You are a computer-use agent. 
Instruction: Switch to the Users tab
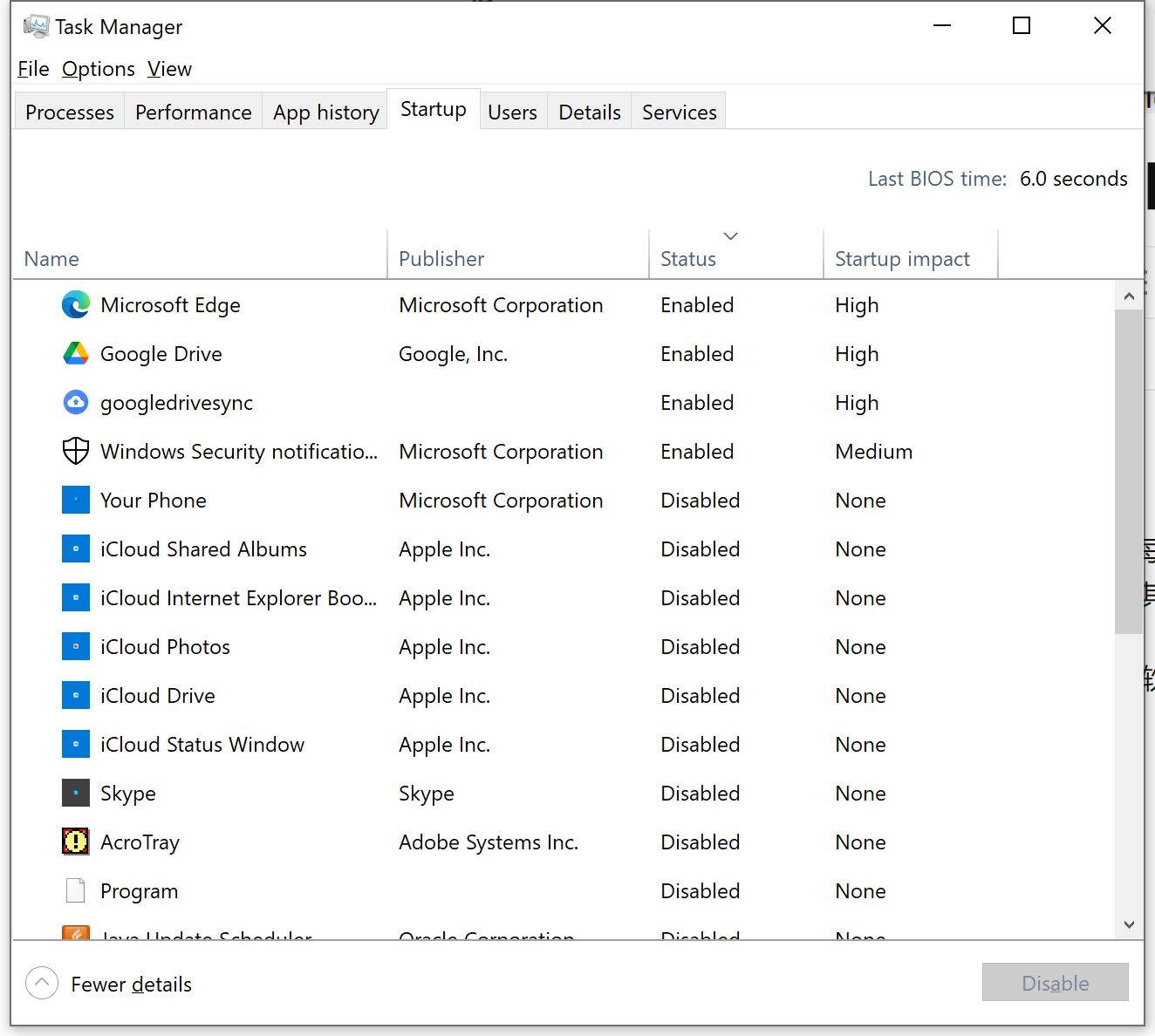tap(513, 112)
